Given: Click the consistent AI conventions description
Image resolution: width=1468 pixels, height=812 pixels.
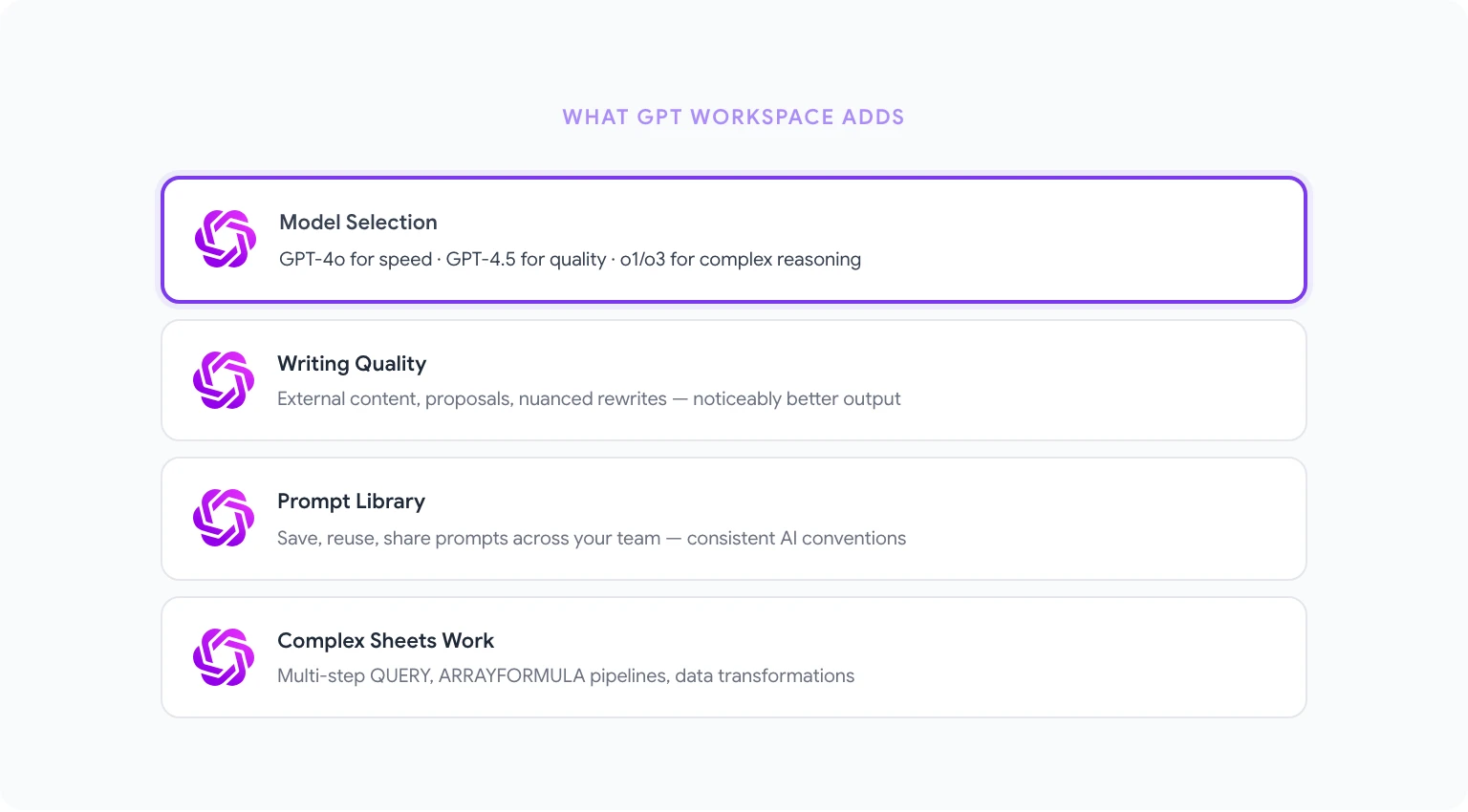Looking at the screenshot, I should click(591, 538).
